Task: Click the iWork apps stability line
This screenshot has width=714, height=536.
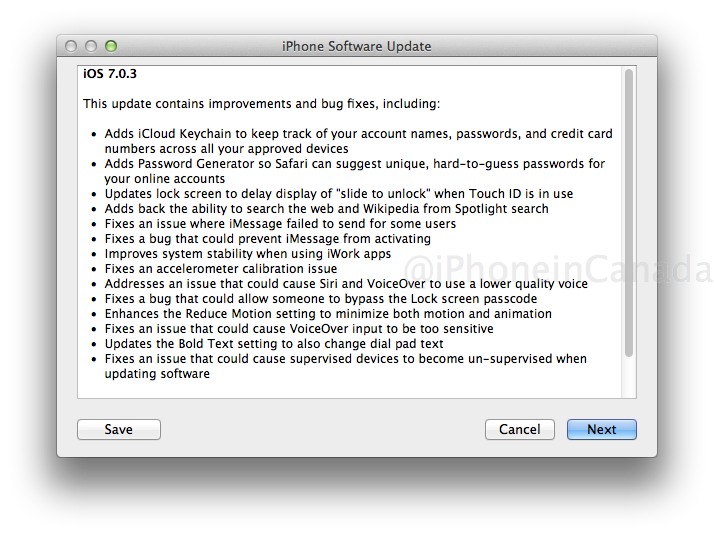Action: (248, 254)
